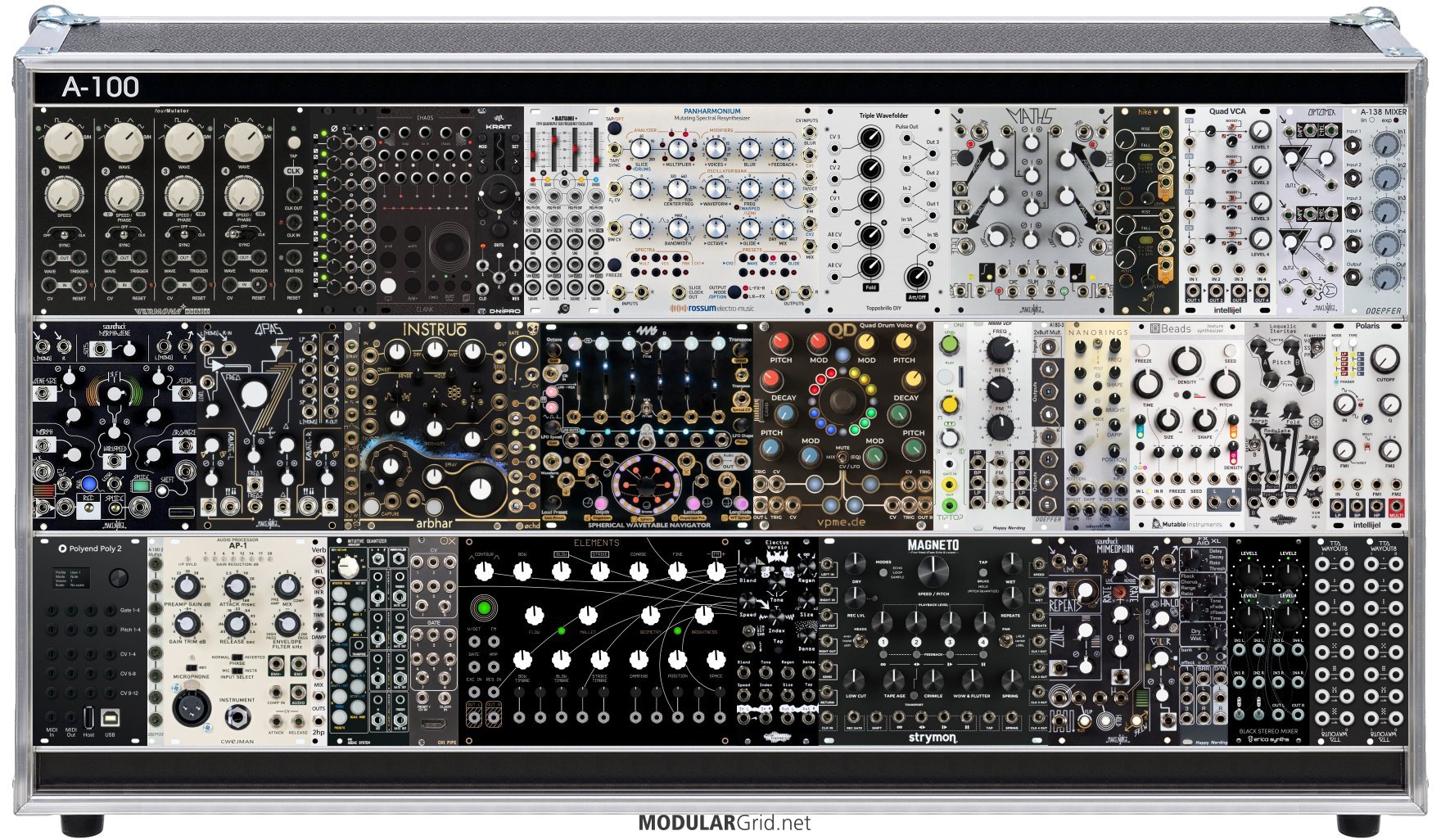Toggle the Normal/Inverted phase switch on AP-1
Image resolution: width=1450 pixels, height=840 pixels.
237,657
